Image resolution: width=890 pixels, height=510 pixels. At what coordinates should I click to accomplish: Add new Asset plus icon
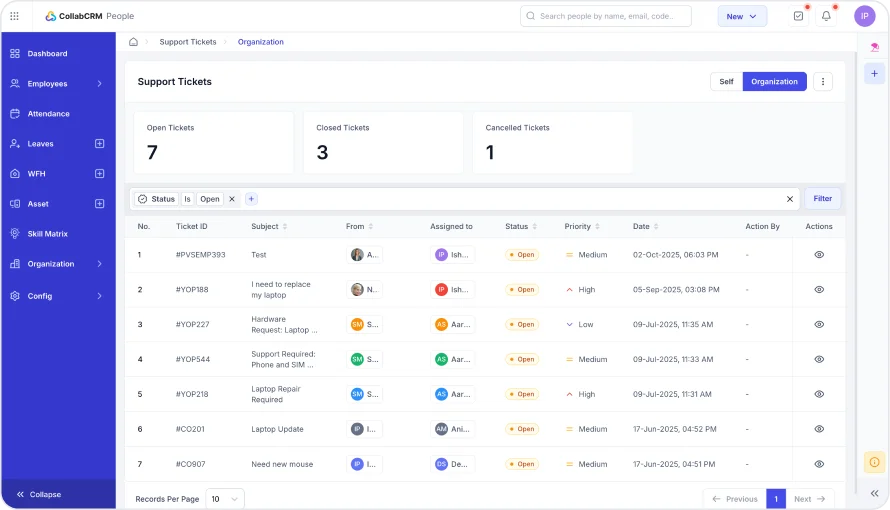pyautogui.click(x=99, y=204)
